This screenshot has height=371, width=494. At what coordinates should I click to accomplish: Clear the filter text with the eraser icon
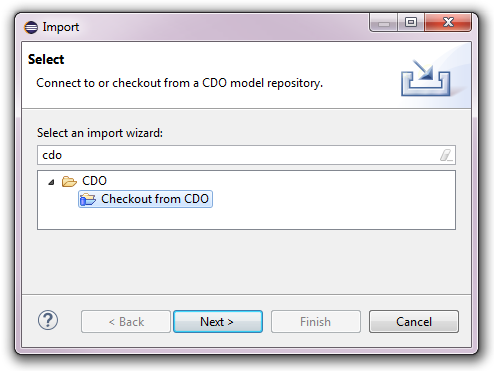pyautogui.click(x=446, y=155)
